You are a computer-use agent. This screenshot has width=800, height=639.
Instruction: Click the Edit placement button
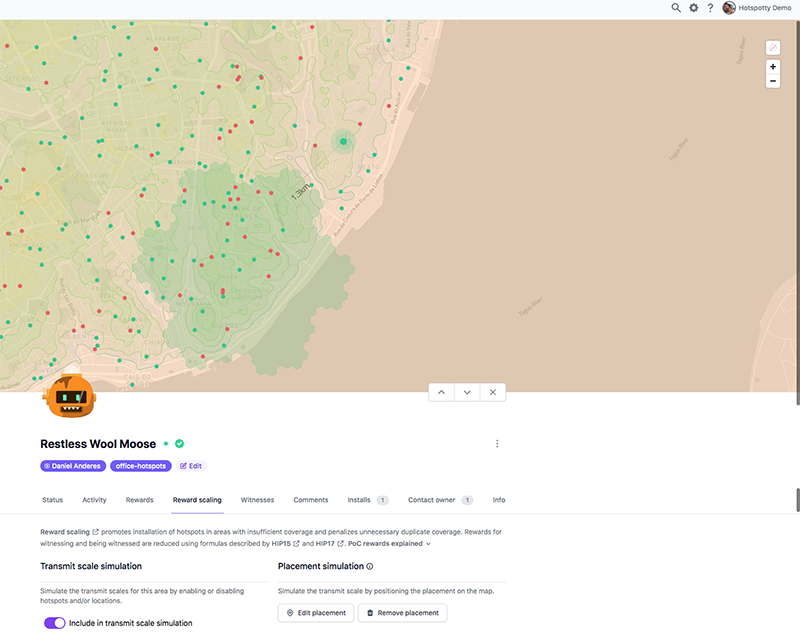[x=316, y=612]
